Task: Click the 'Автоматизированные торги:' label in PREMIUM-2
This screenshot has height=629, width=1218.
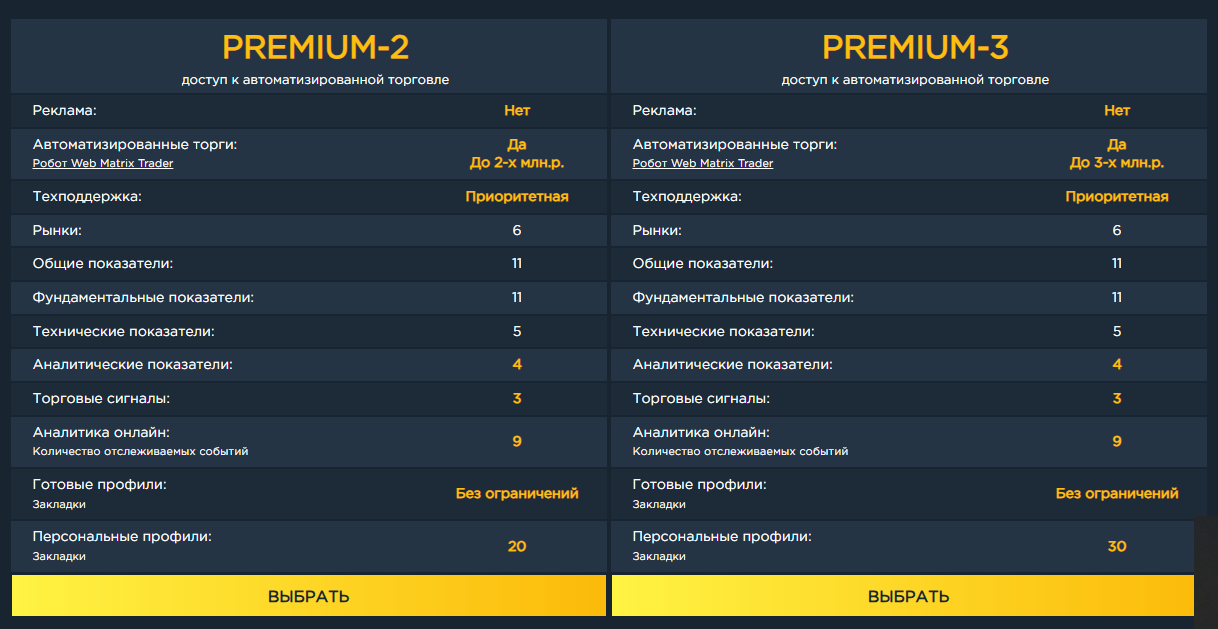Action: click(x=135, y=145)
